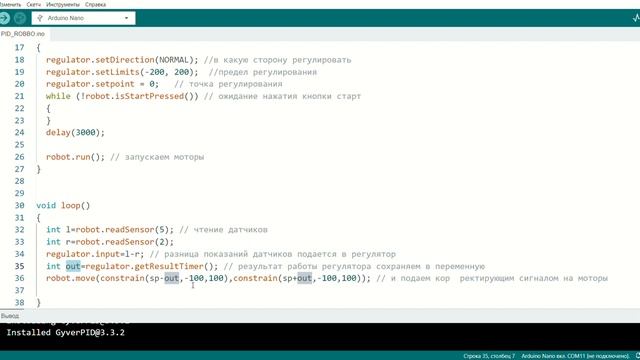Click robot.move at start of line 36
640x360 pixels.
pos(70,278)
